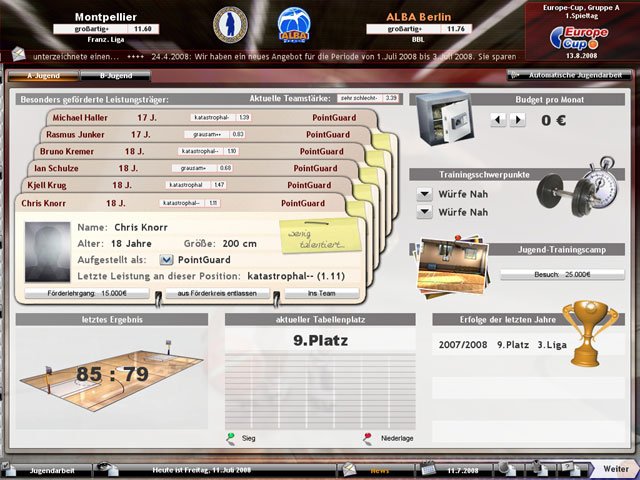The height and width of the screenshot is (480, 640).
Task: Open the News envelope in bottom bar
Action: click(x=349, y=469)
